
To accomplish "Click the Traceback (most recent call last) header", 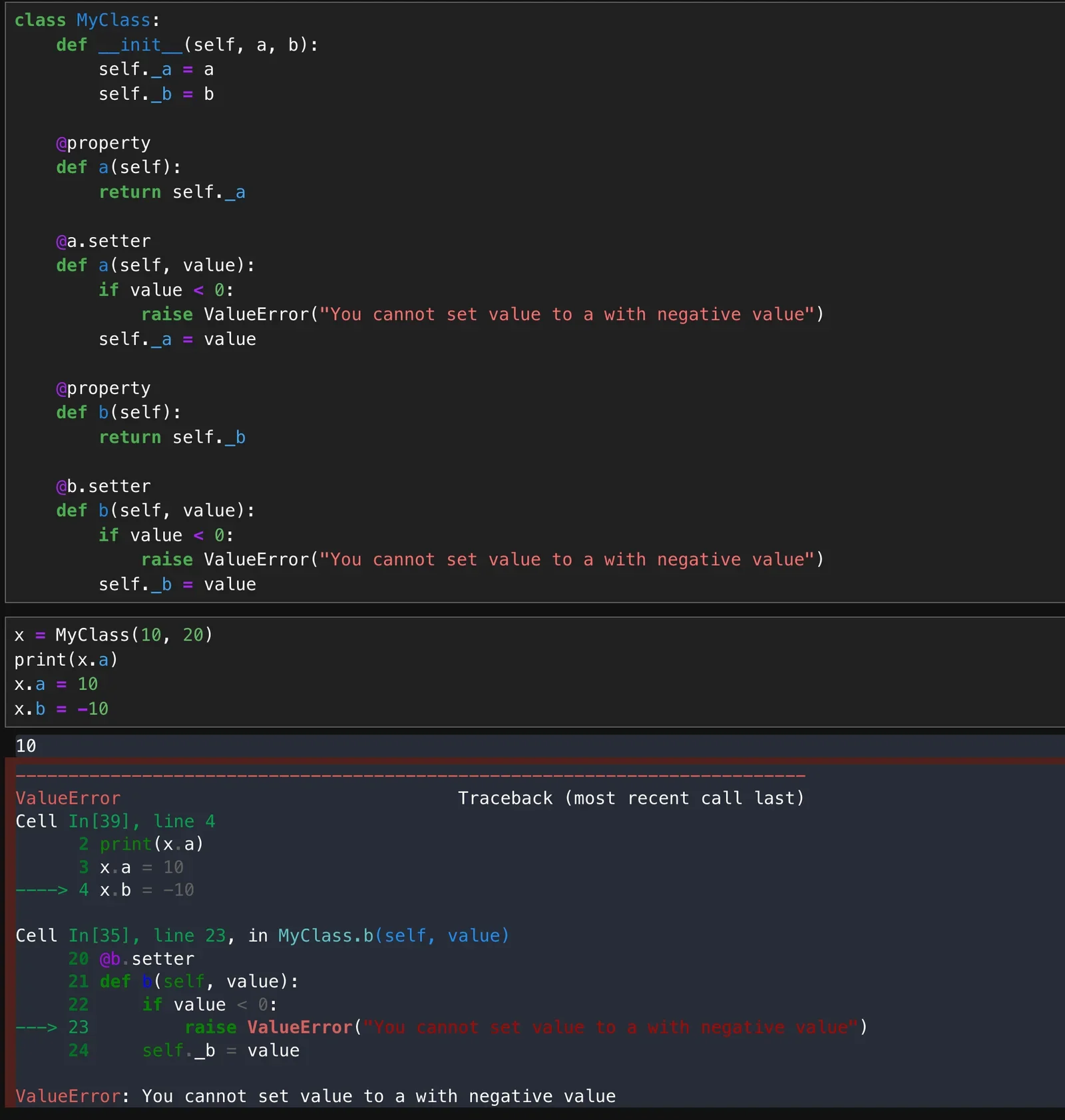I will tap(631, 798).
